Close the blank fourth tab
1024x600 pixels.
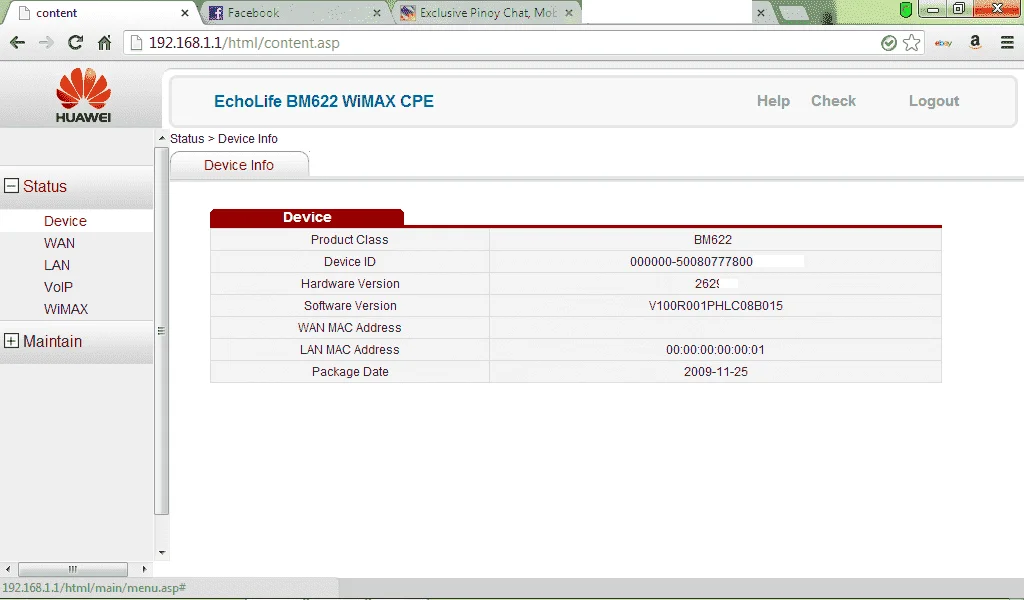[761, 12]
